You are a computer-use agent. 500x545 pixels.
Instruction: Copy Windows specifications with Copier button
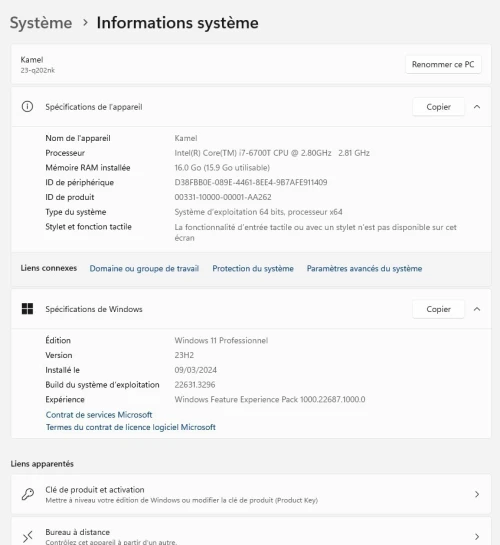438,309
